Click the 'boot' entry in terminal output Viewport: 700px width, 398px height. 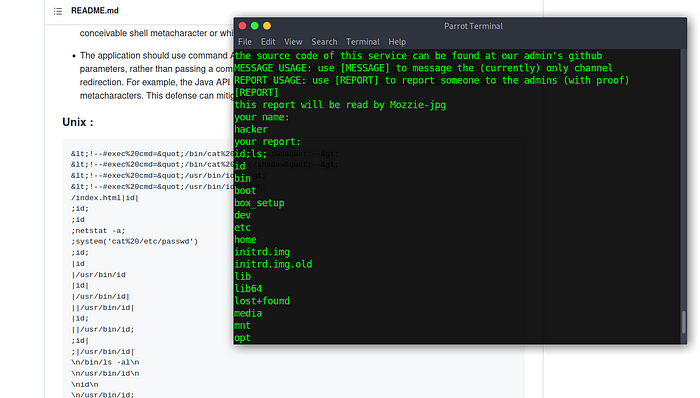click(x=245, y=191)
